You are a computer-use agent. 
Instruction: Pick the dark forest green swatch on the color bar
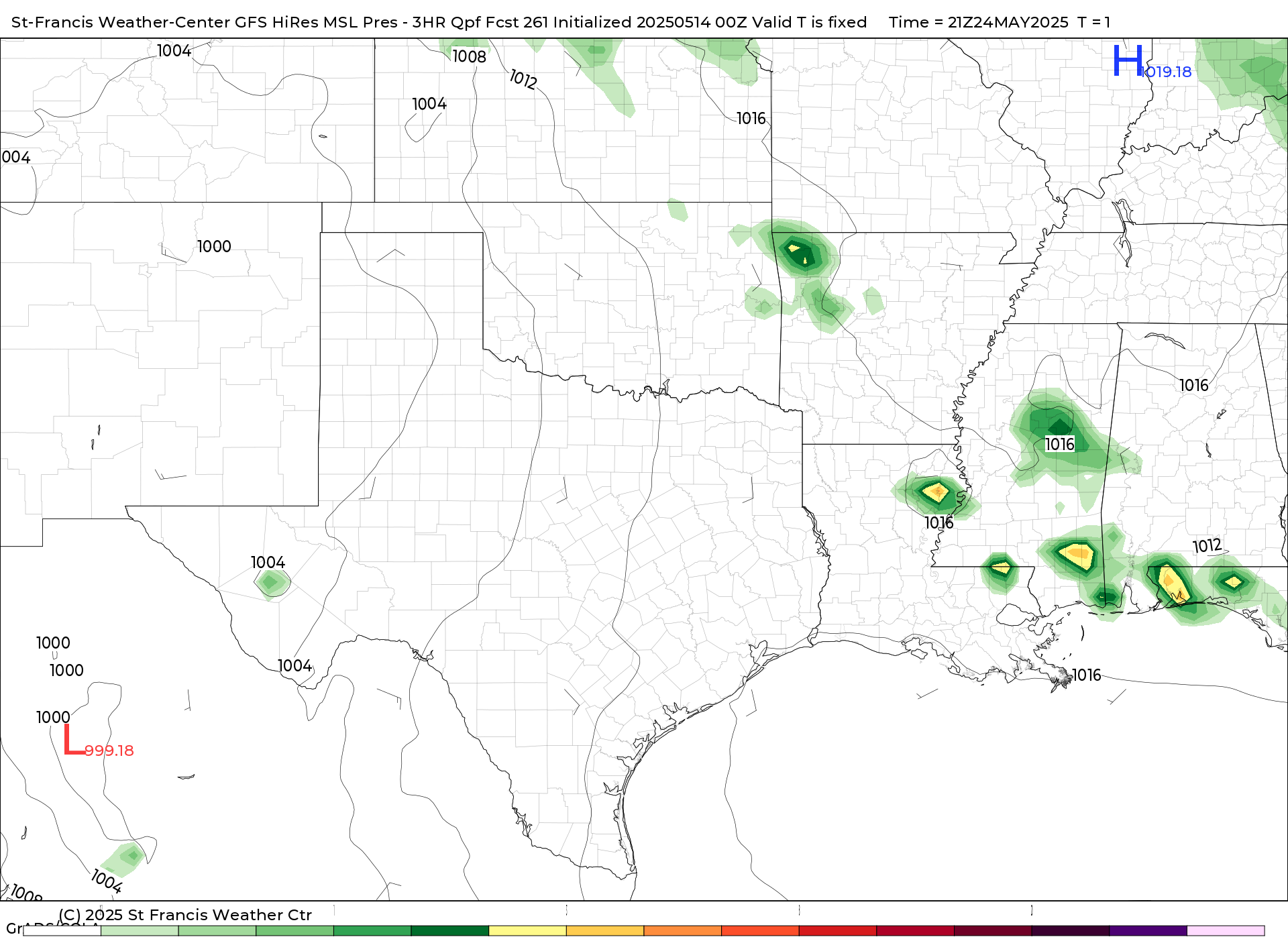click(x=450, y=931)
